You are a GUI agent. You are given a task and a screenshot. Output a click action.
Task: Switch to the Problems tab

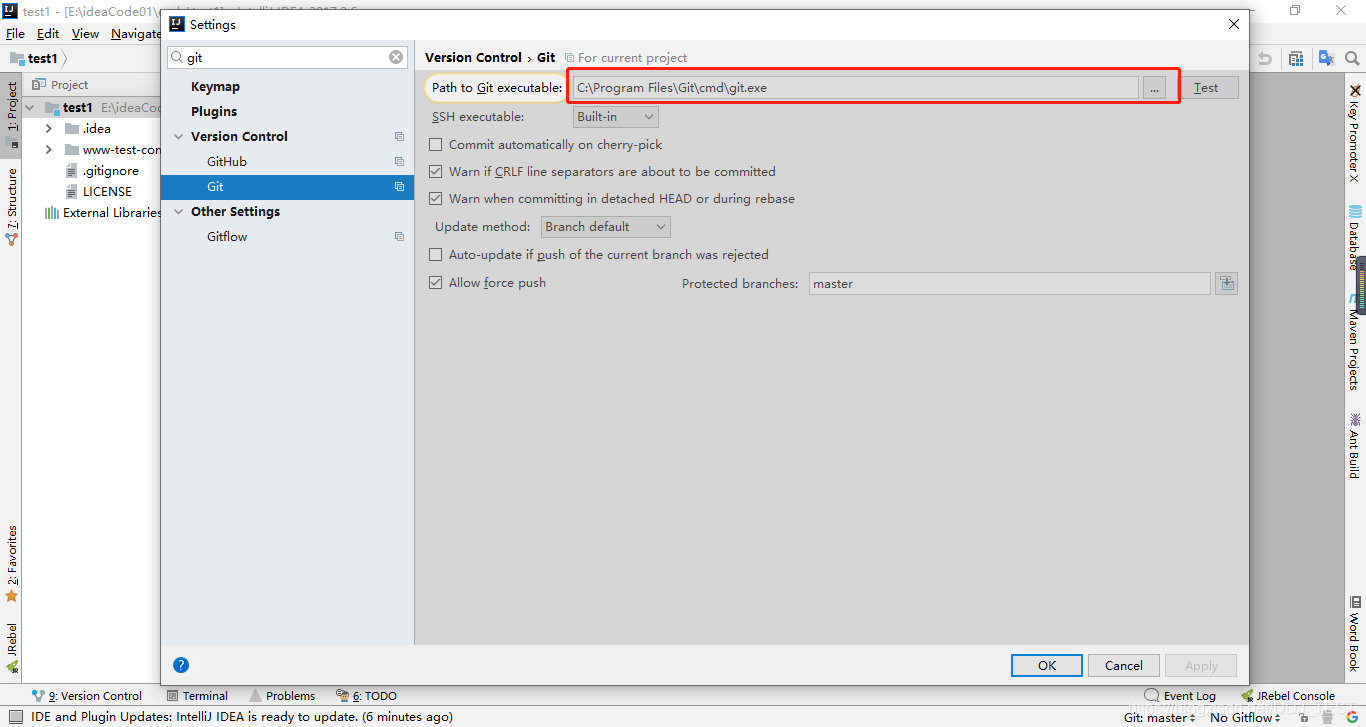tap(282, 696)
